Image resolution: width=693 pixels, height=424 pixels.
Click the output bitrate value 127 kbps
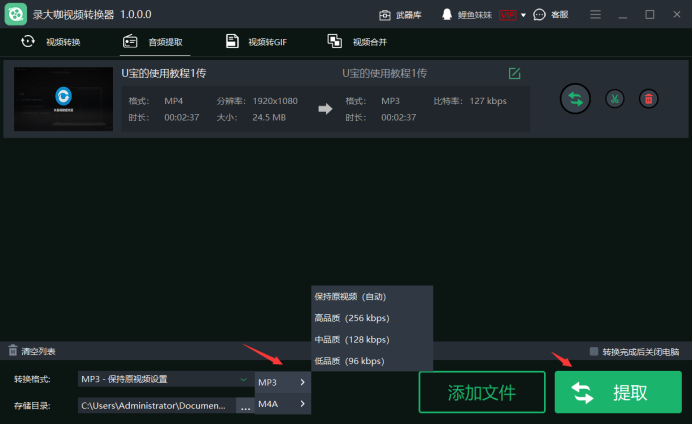pyautogui.click(x=488, y=101)
